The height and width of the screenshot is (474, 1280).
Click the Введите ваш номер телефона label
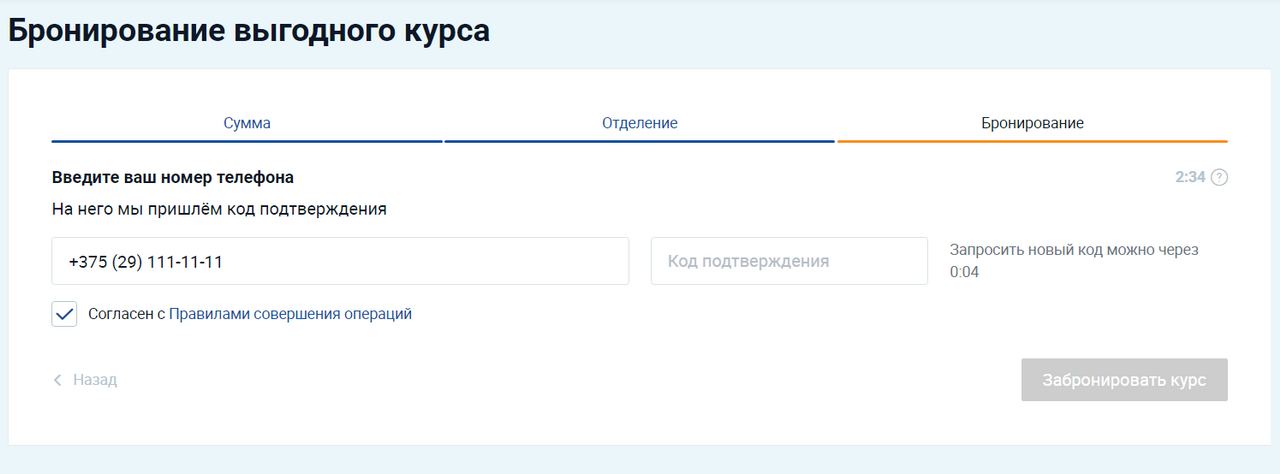coord(173,178)
